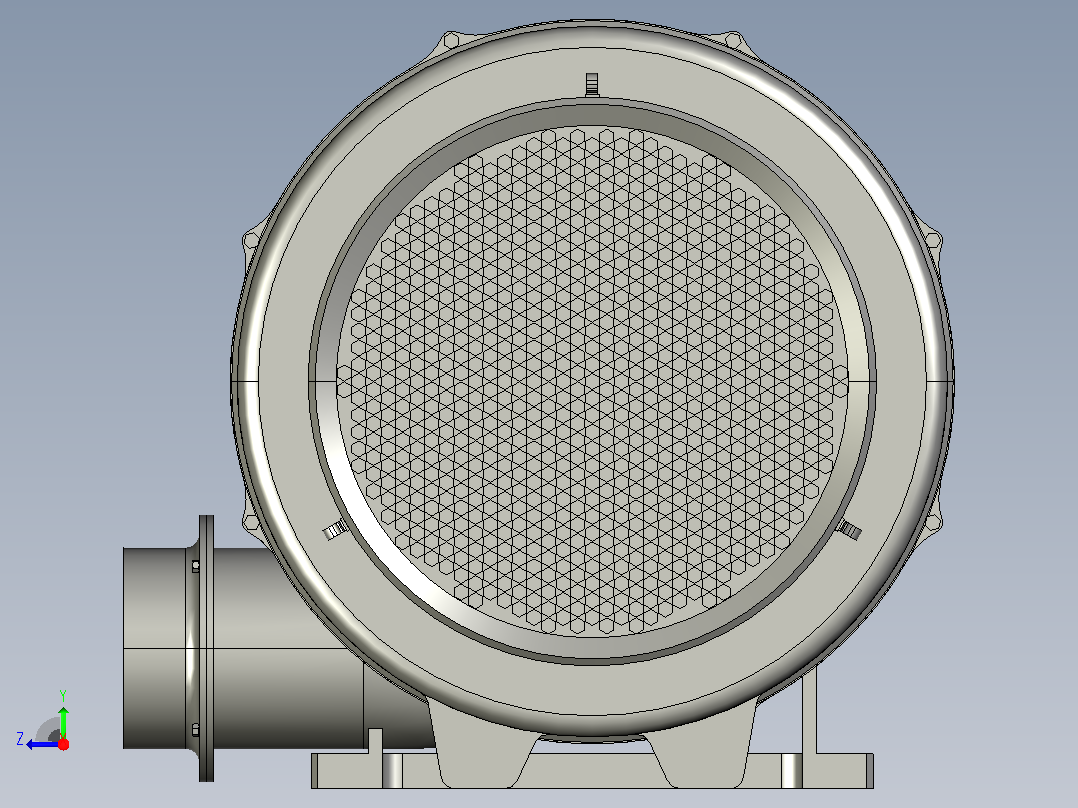Pick the small fitting above the grille

[x=592, y=85]
